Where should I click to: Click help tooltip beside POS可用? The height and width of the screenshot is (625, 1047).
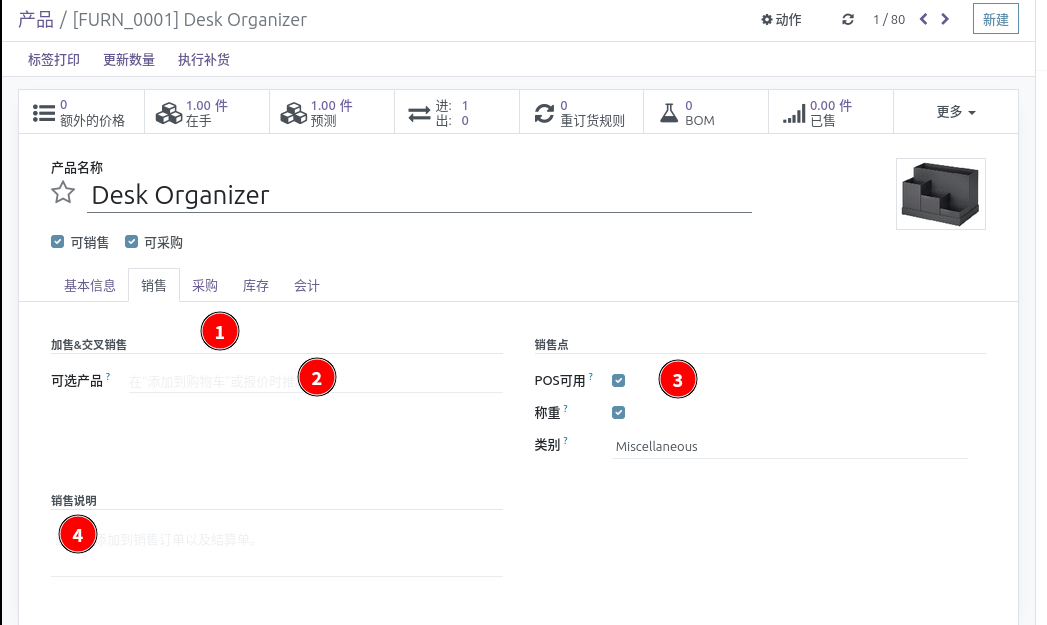coord(591,377)
